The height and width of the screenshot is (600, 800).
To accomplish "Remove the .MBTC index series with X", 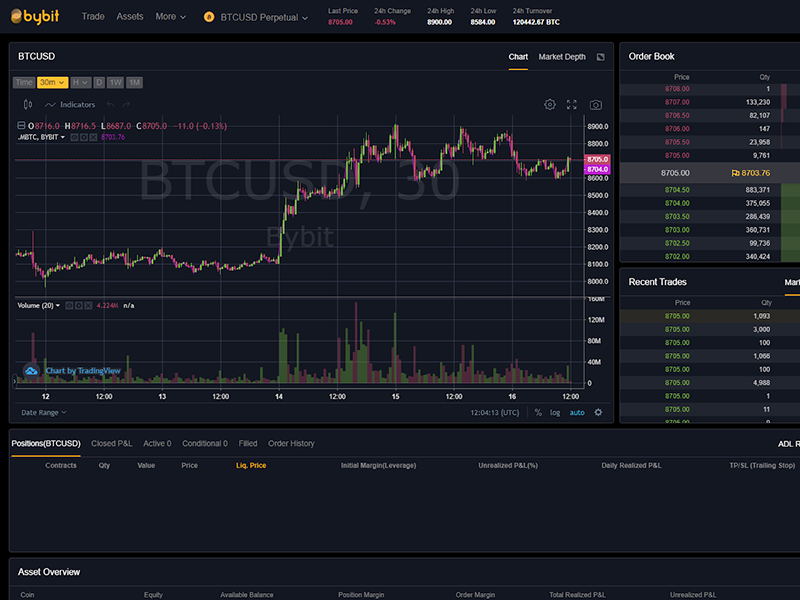I will [93, 137].
